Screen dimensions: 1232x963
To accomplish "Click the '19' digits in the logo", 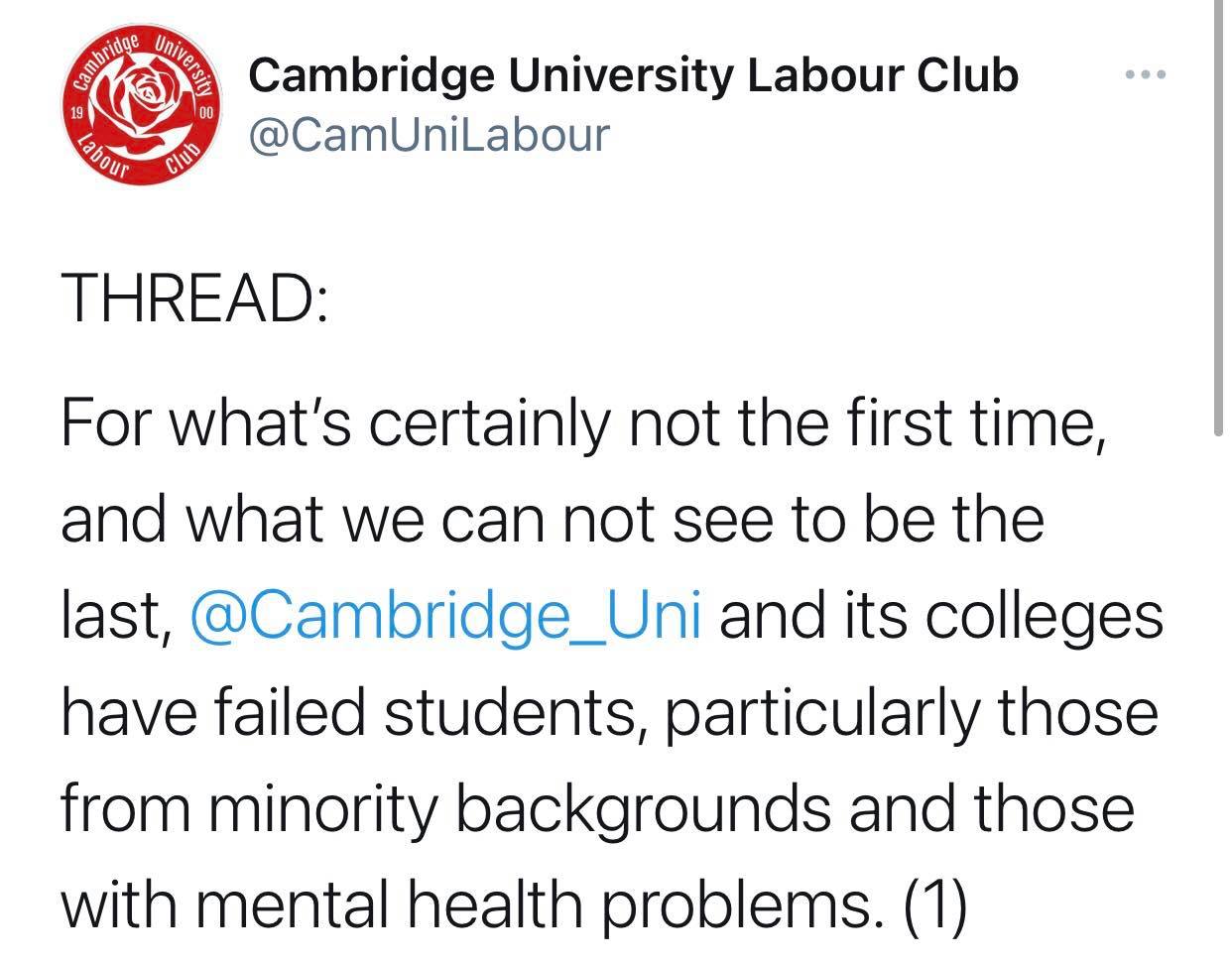I will 74,112.
